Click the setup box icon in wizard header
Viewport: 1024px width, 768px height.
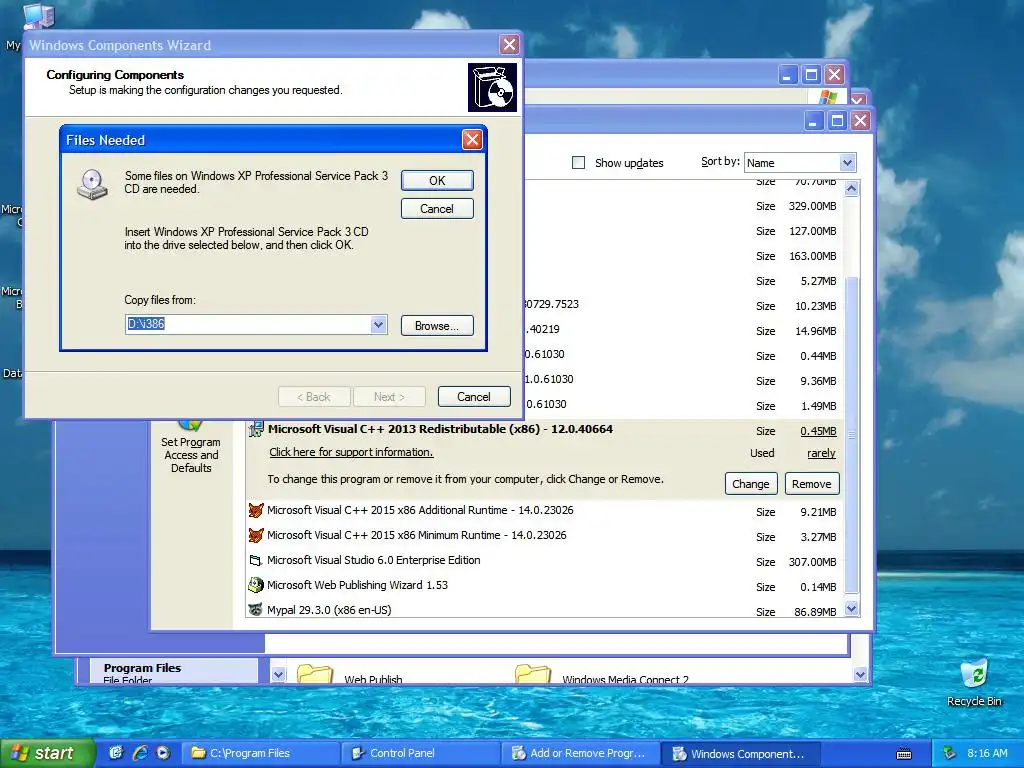pyautogui.click(x=492, y=88)
